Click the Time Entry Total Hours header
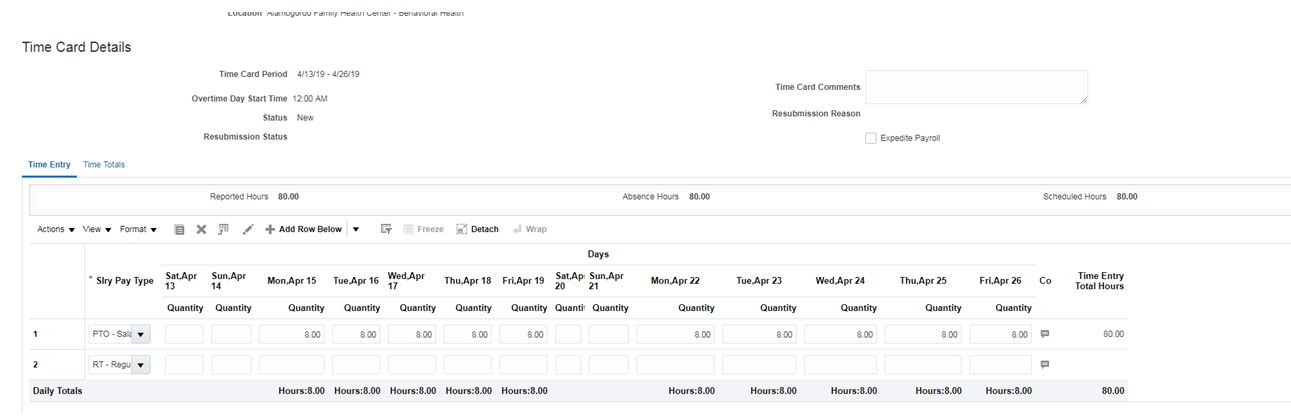The width and height of the screenshot is (1291, 417). pos(1100,281)
